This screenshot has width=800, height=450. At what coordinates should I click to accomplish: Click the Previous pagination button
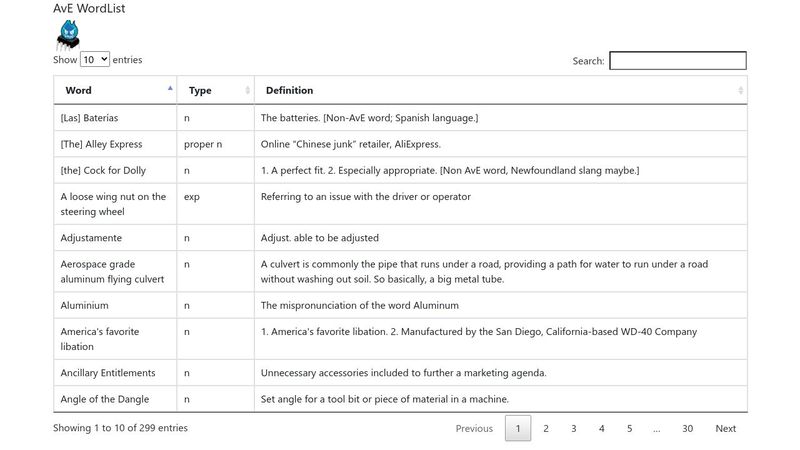[474, 429]
